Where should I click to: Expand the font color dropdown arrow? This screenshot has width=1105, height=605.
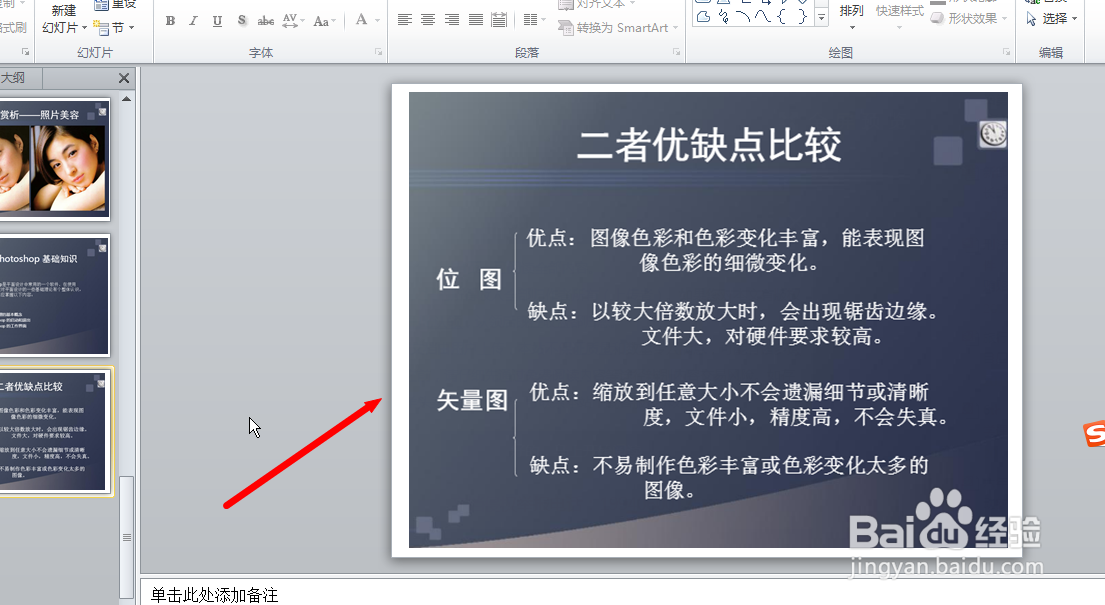pyautogui.click(x=378, y=21)
